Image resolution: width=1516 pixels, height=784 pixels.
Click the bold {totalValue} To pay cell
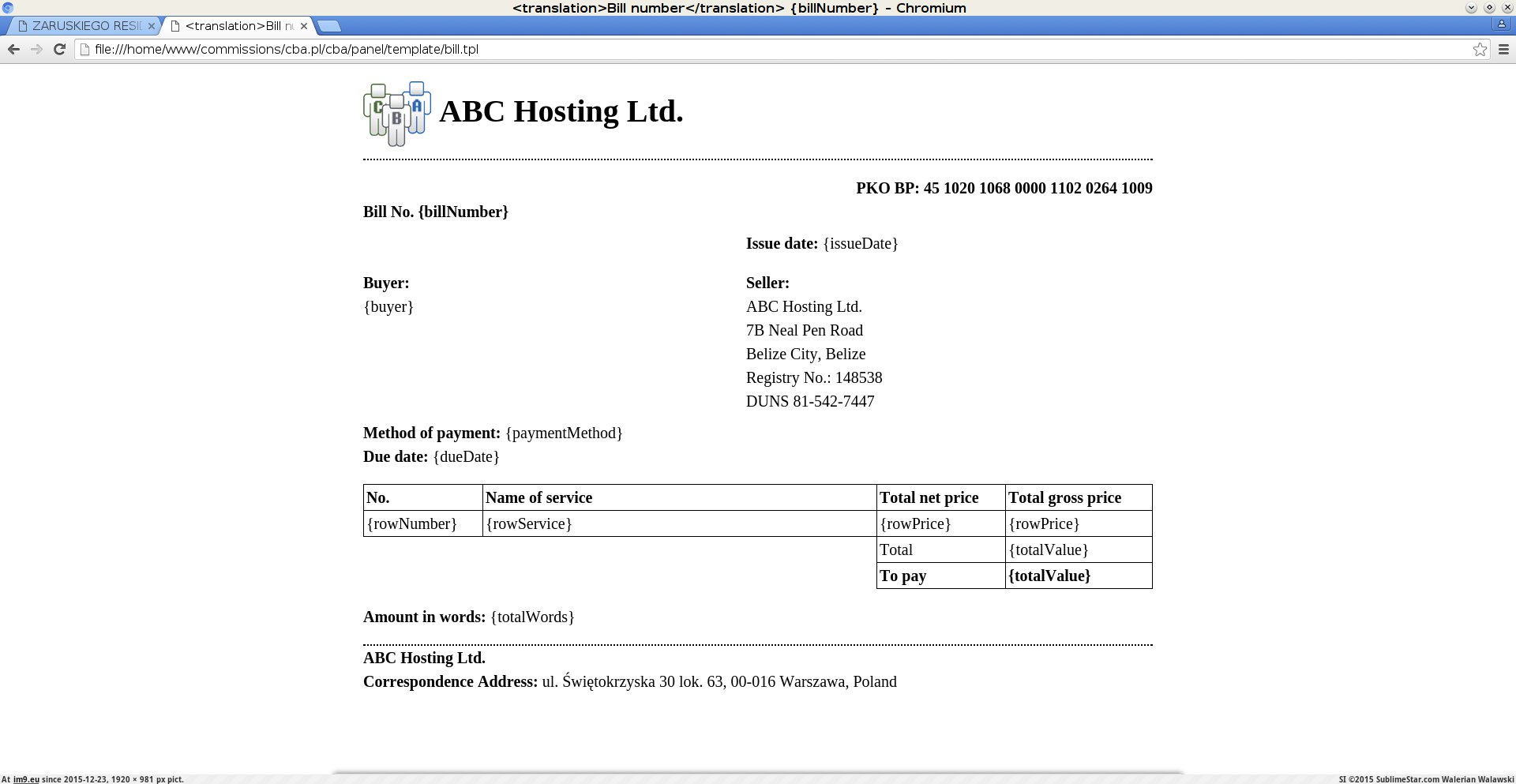pyautogui.click(x=1079, y=576)
